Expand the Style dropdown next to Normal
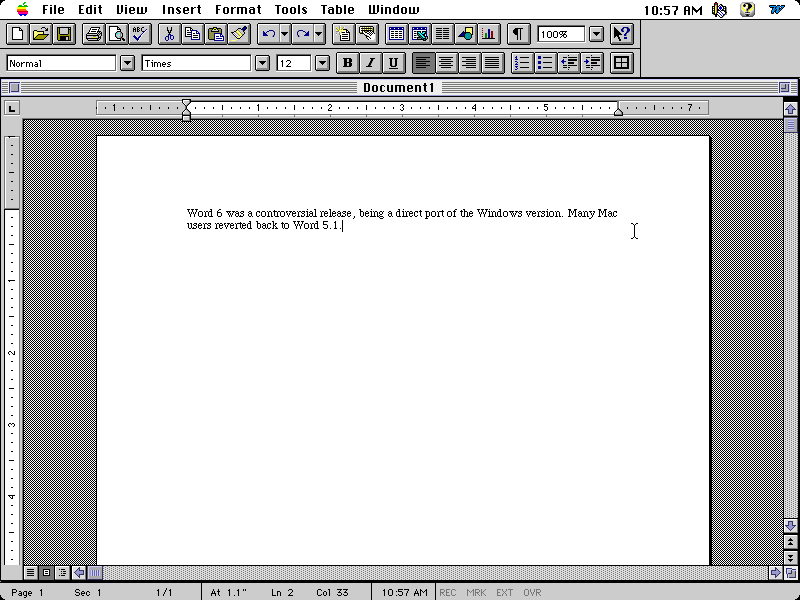This screenshot has height=600, width=800. [x=128, y=63]
